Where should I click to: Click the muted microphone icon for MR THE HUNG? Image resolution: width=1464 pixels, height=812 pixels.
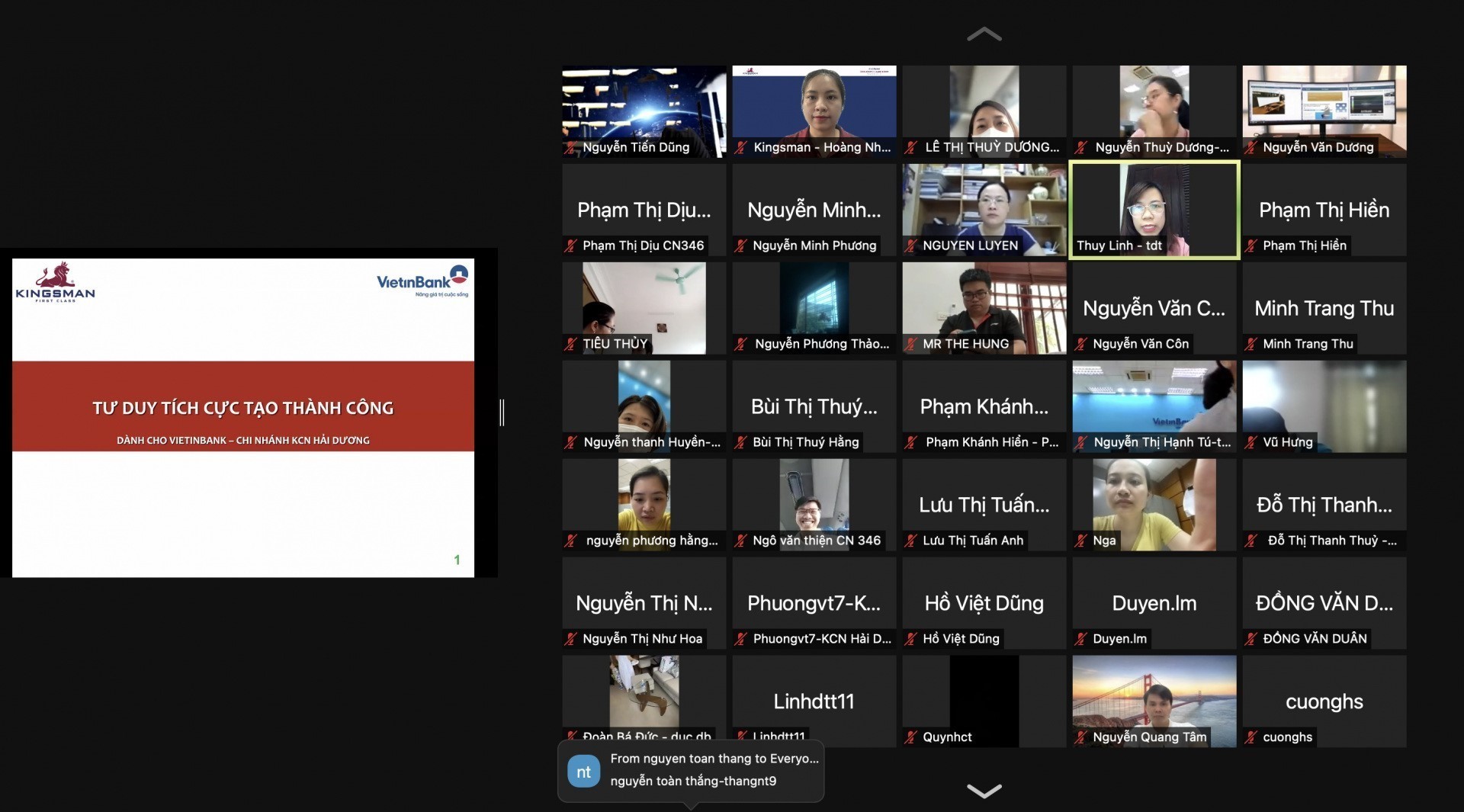[910, 345]
